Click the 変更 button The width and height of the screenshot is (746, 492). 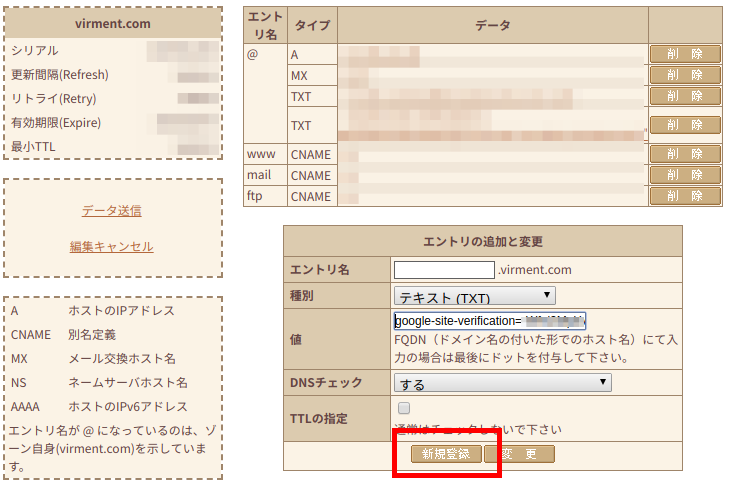tap(519, 454)
